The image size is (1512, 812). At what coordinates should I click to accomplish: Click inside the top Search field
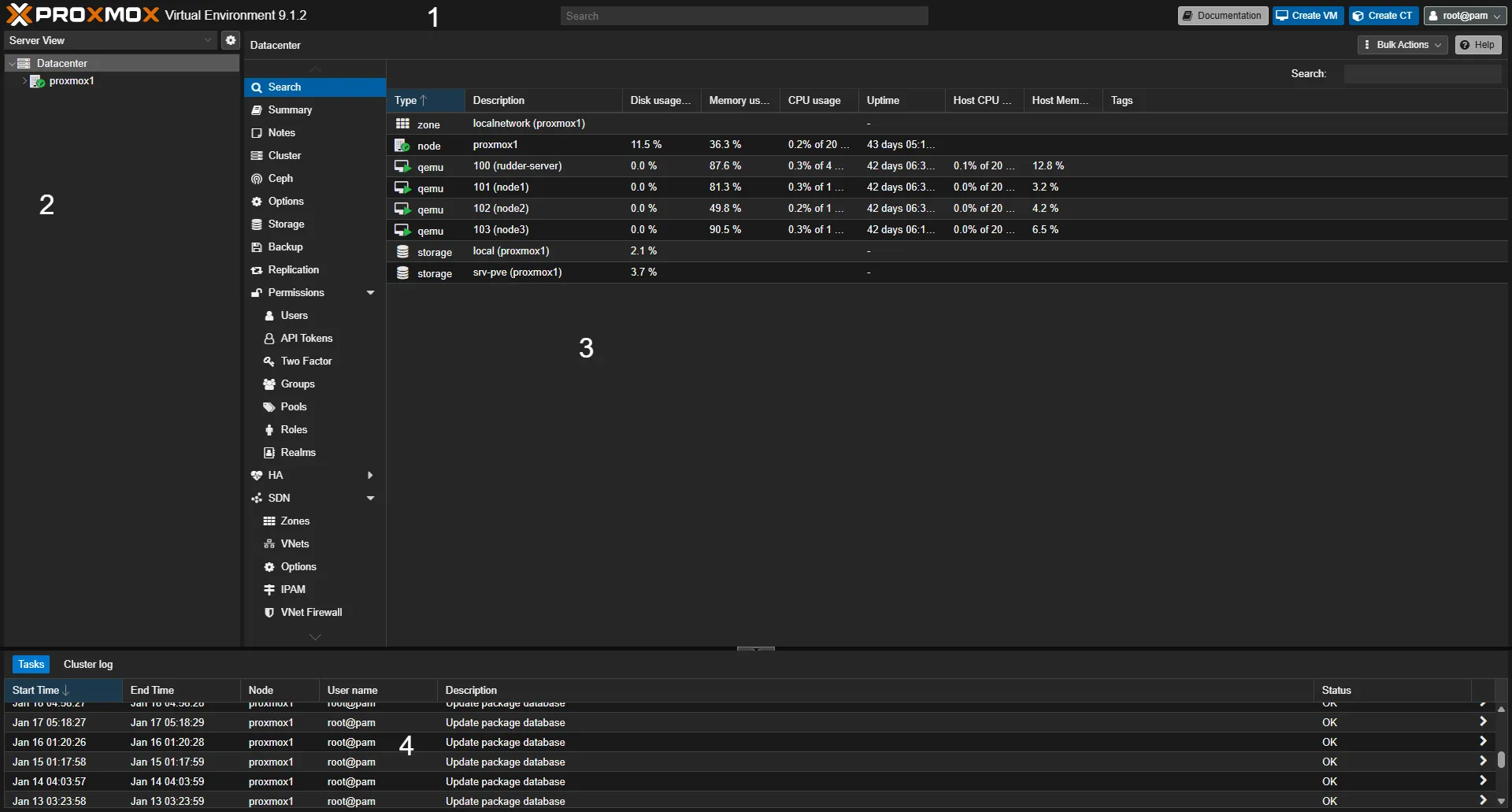743,15
